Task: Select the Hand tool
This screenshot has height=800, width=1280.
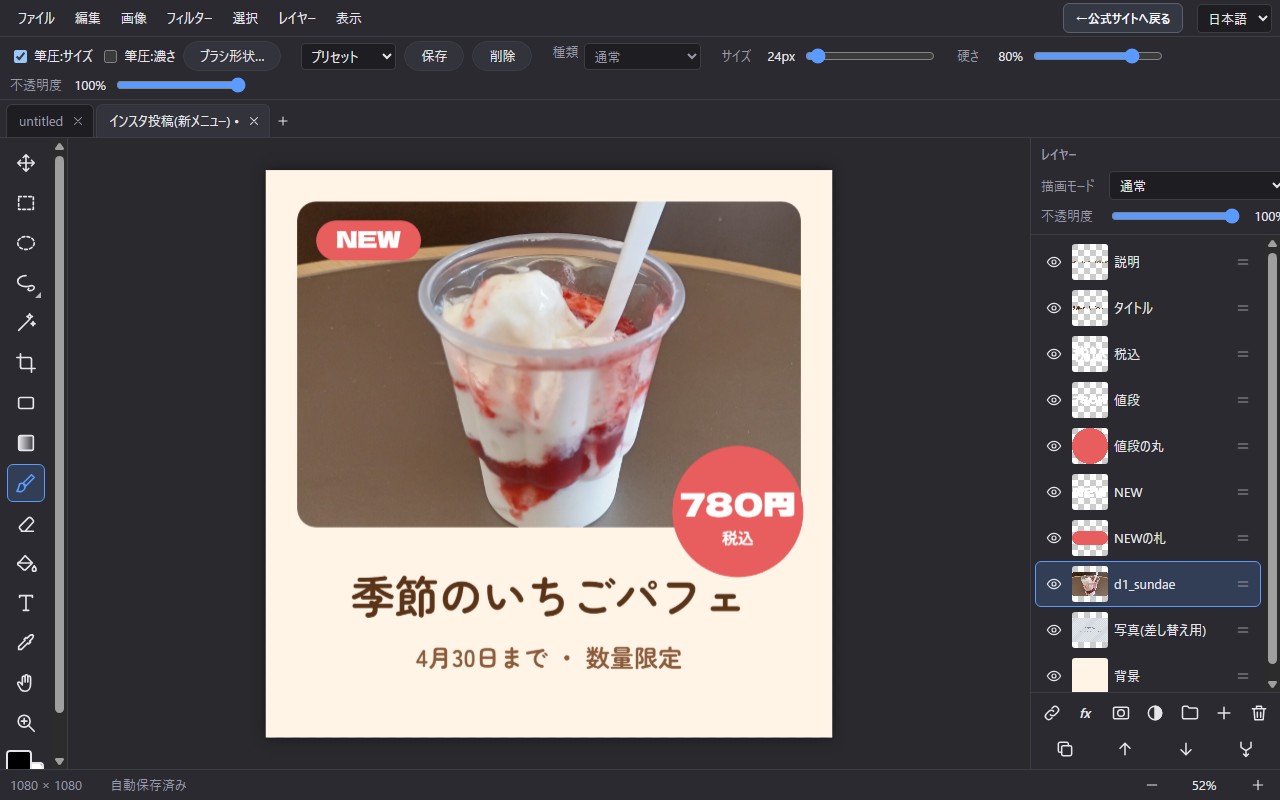Action: pyautogui.click(x=26, y=683)
